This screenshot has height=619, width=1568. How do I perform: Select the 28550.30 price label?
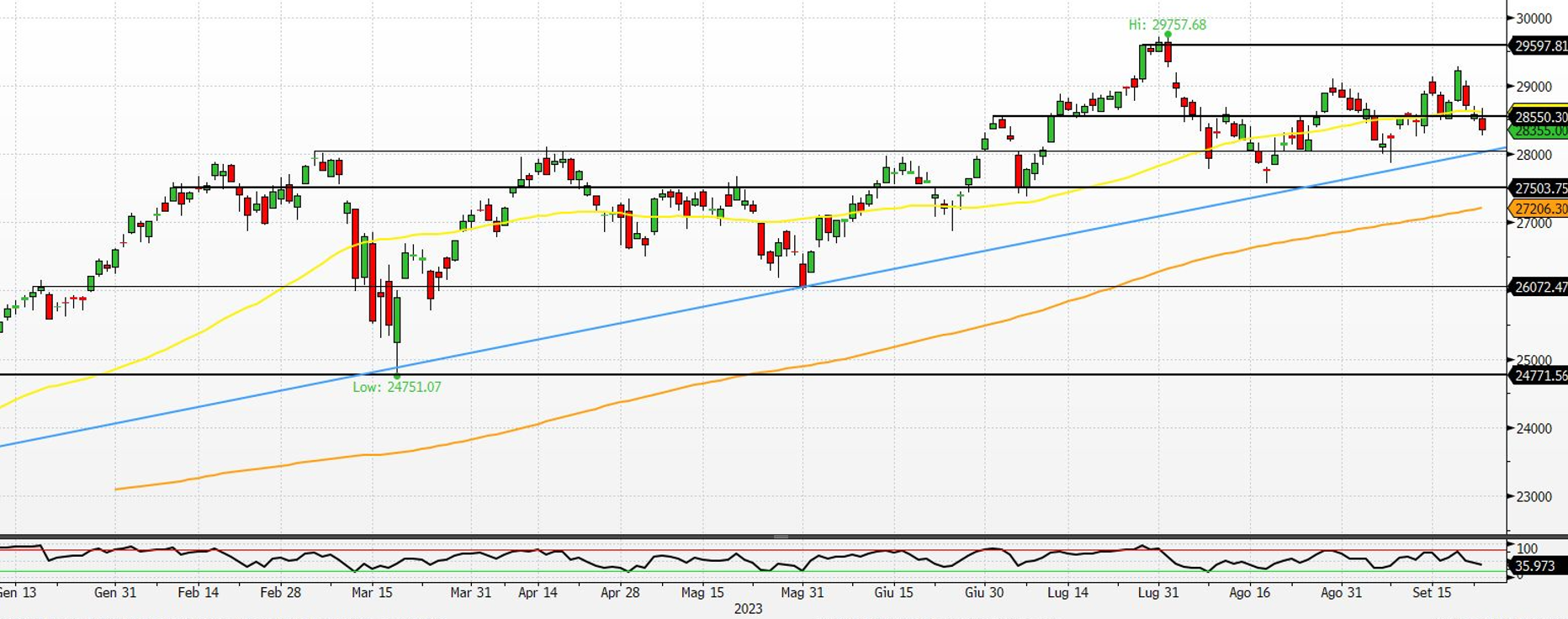pos(1539,117)
